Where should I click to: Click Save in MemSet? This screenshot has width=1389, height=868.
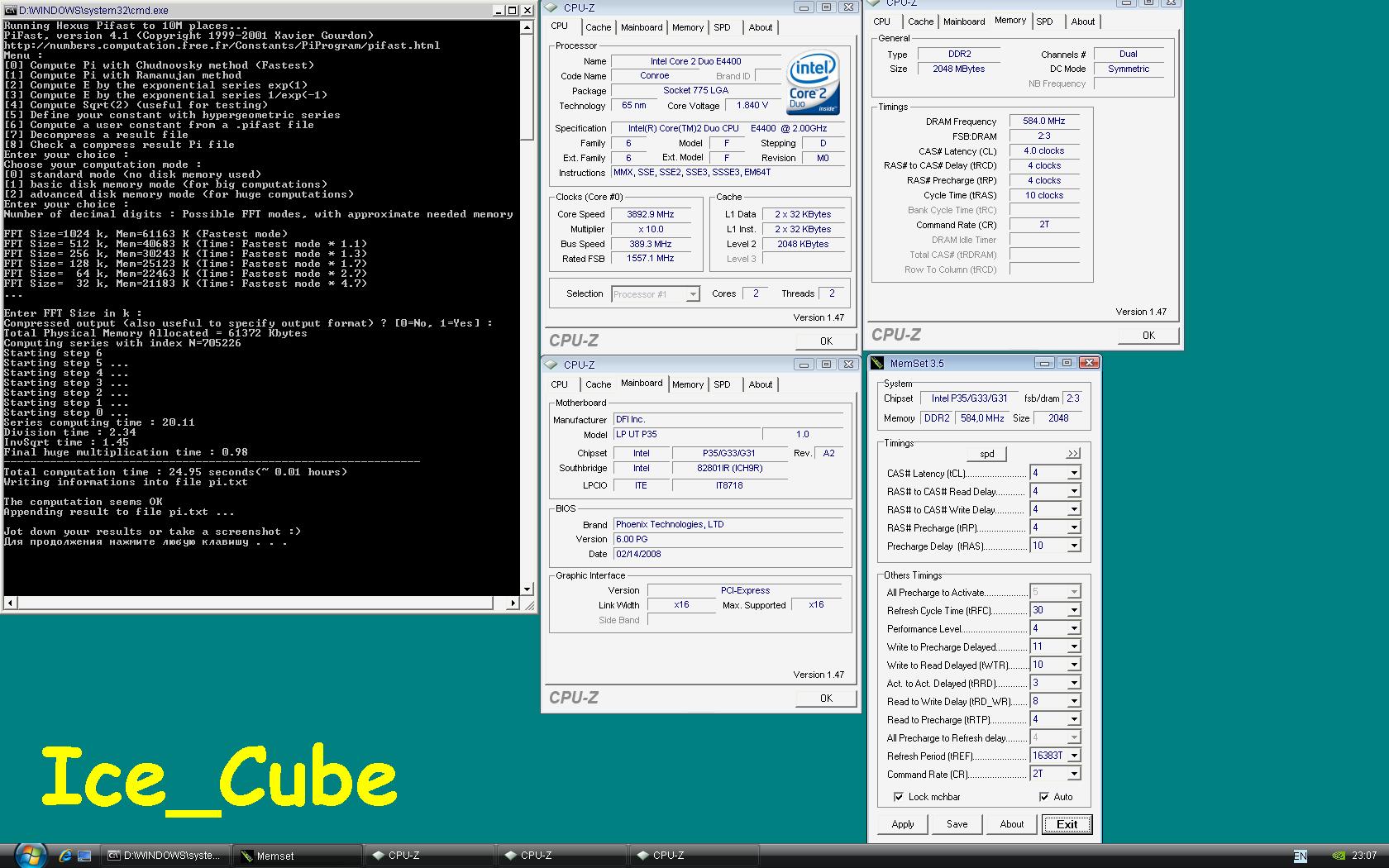[x=957, y=824]
